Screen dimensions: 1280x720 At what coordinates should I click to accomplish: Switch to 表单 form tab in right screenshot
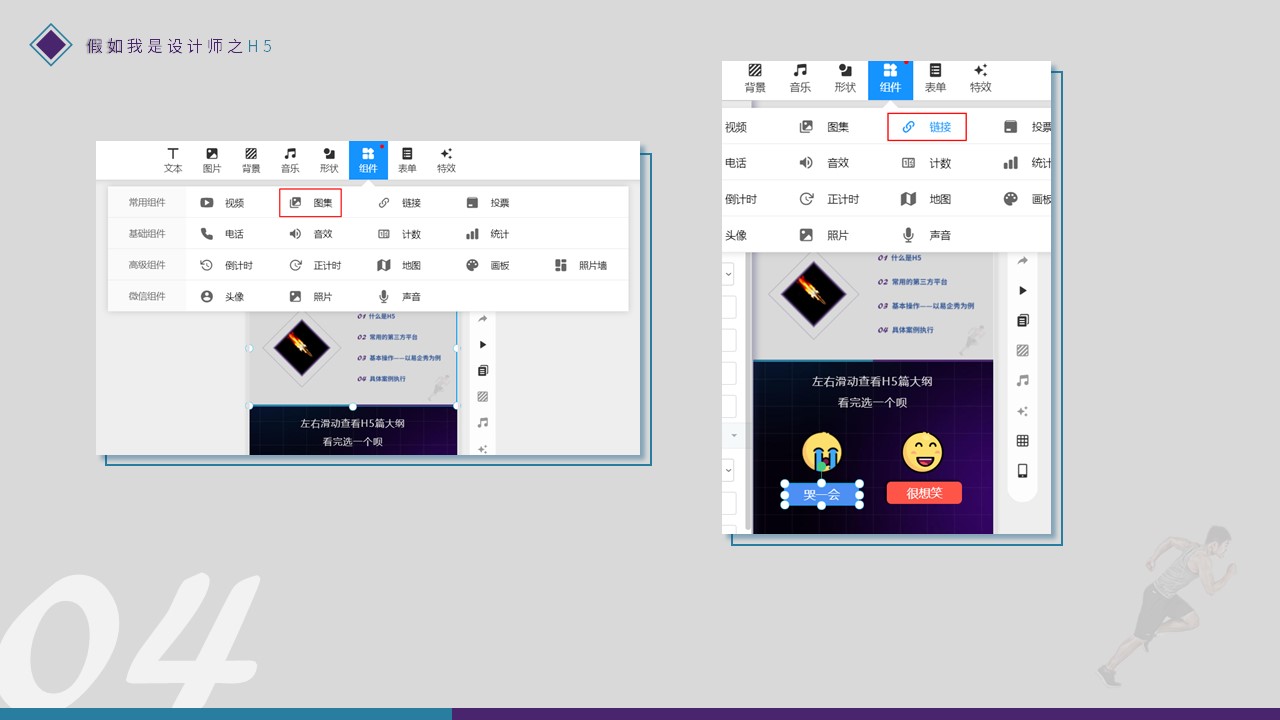click(x=935, y=79)
